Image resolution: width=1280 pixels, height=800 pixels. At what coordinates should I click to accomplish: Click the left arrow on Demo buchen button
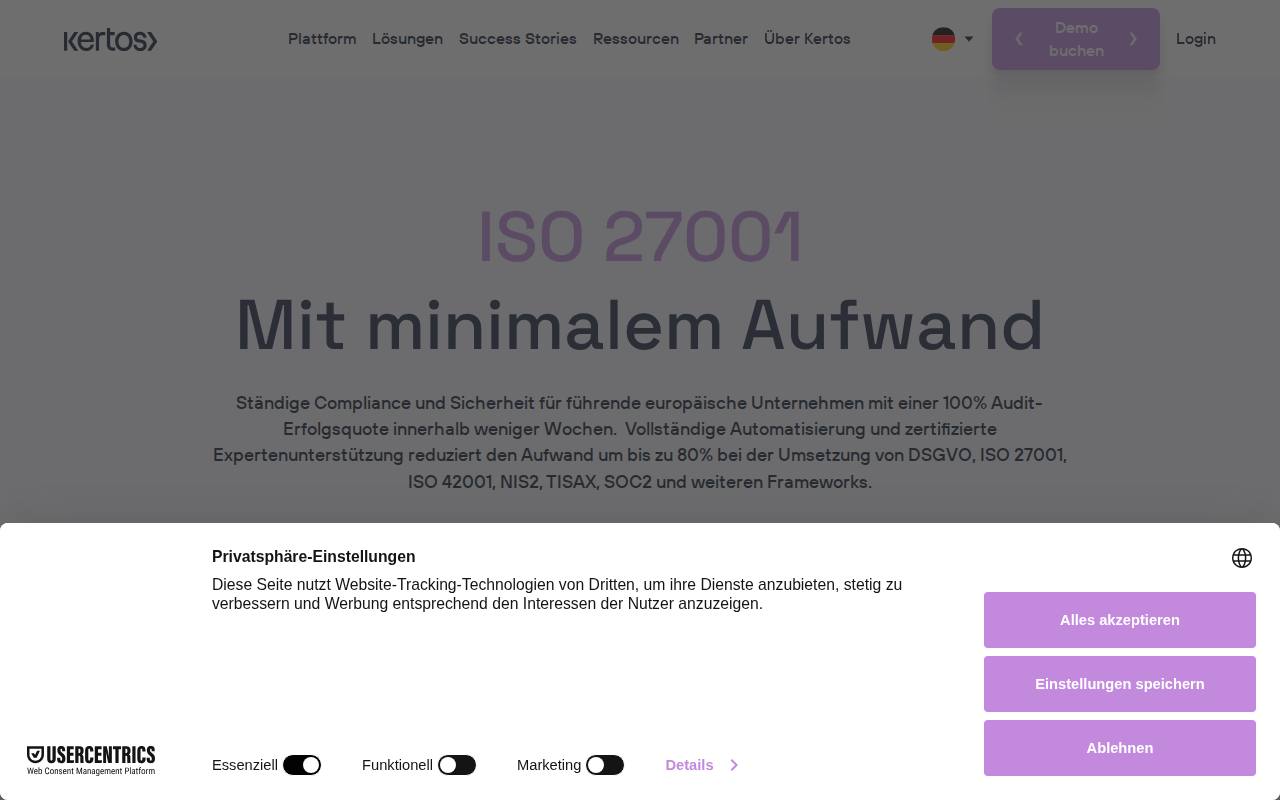tap(1019, 39)
